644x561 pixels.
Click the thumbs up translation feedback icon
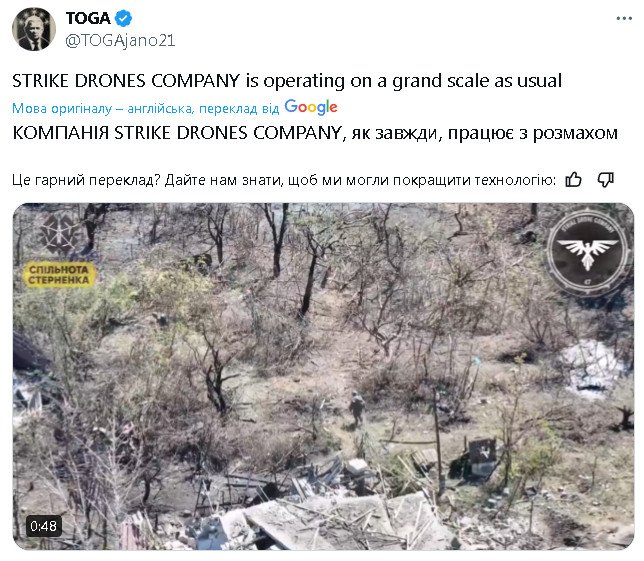point(573,179)
